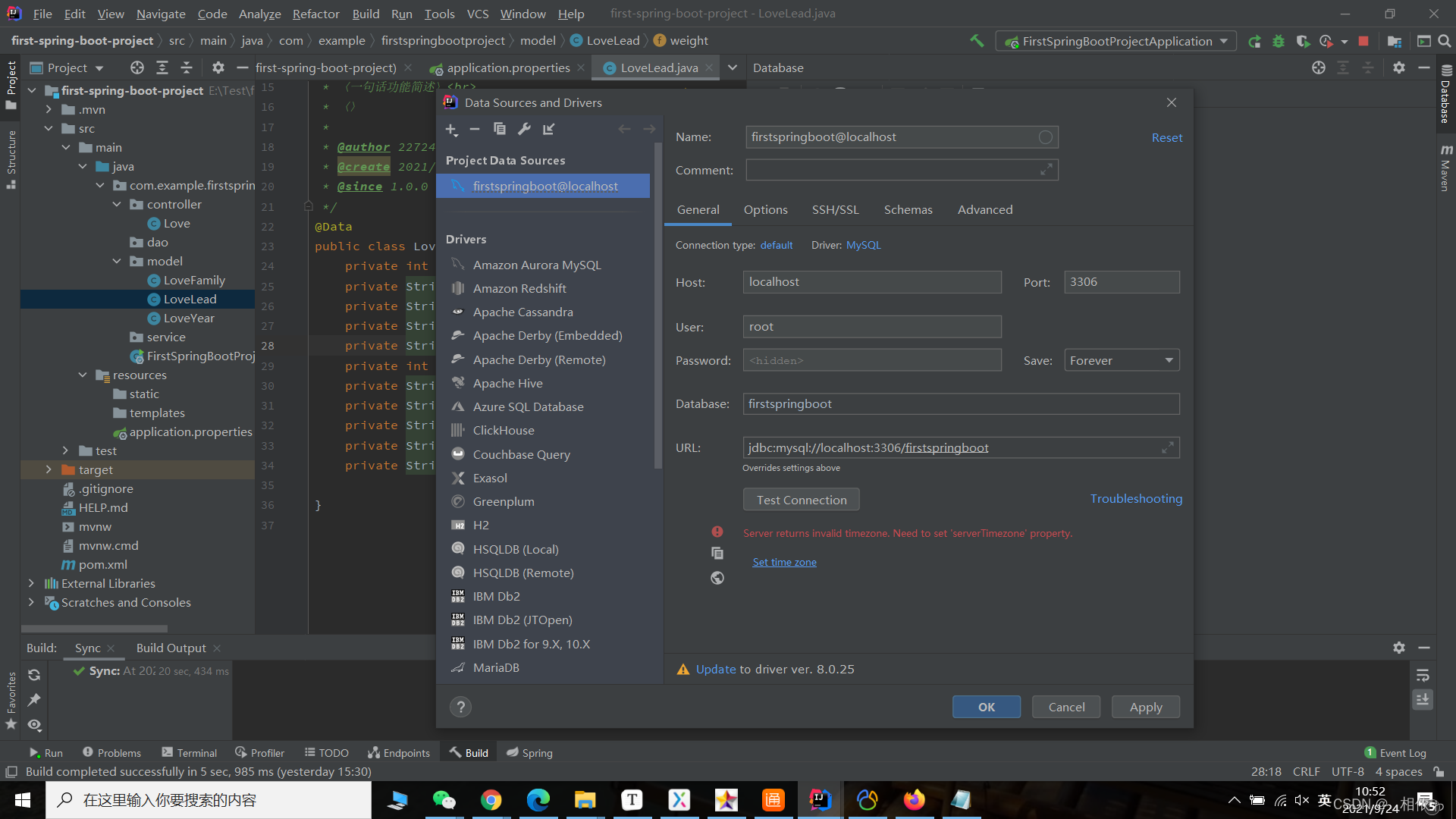Collapse all in Project panel

tap(187, 68)
